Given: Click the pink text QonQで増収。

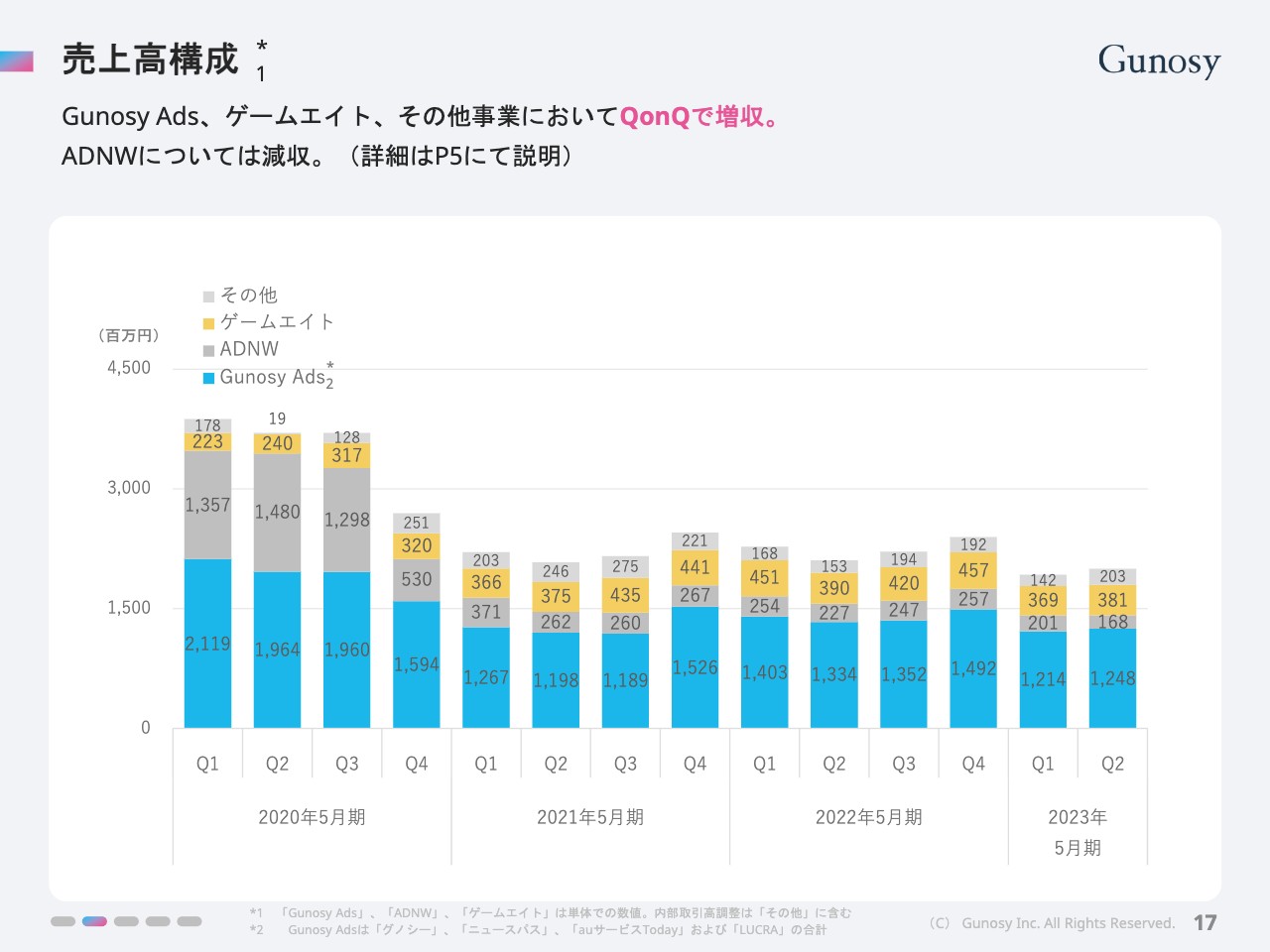Looking at the screenshot, I should [x=698, y=117].
